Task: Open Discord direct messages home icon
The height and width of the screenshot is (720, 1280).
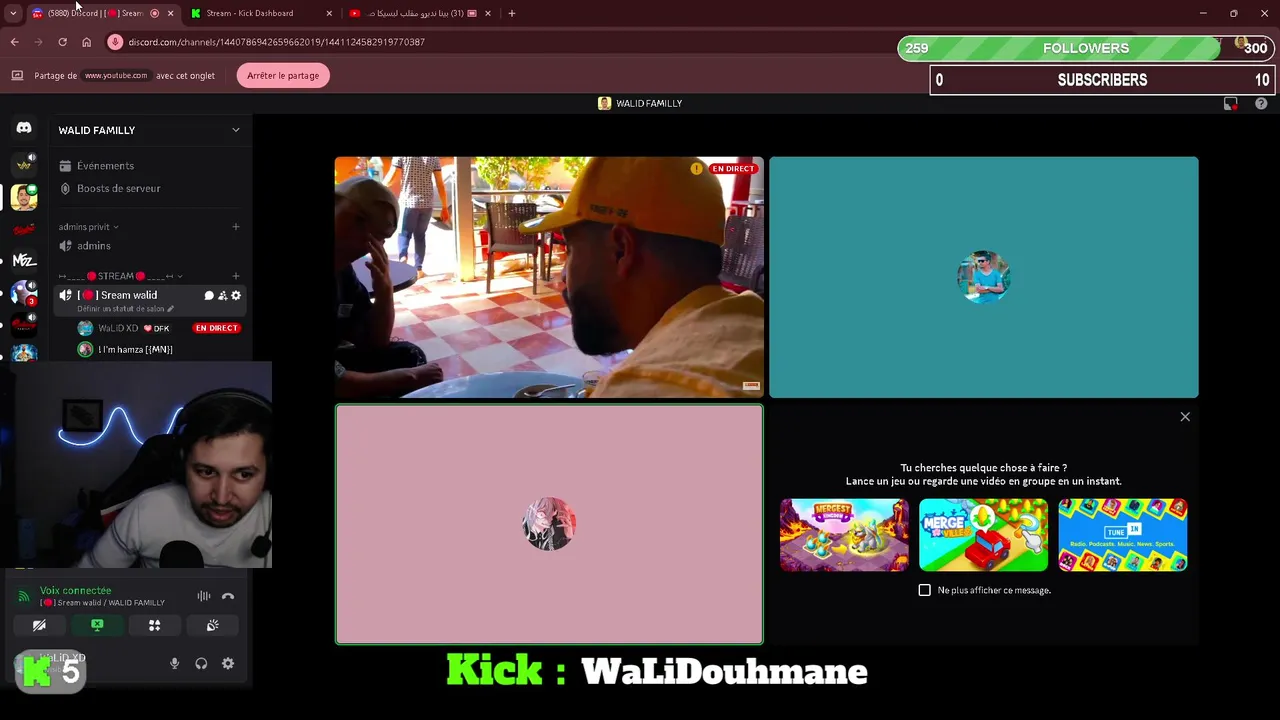Action: [x=24, y=128]
